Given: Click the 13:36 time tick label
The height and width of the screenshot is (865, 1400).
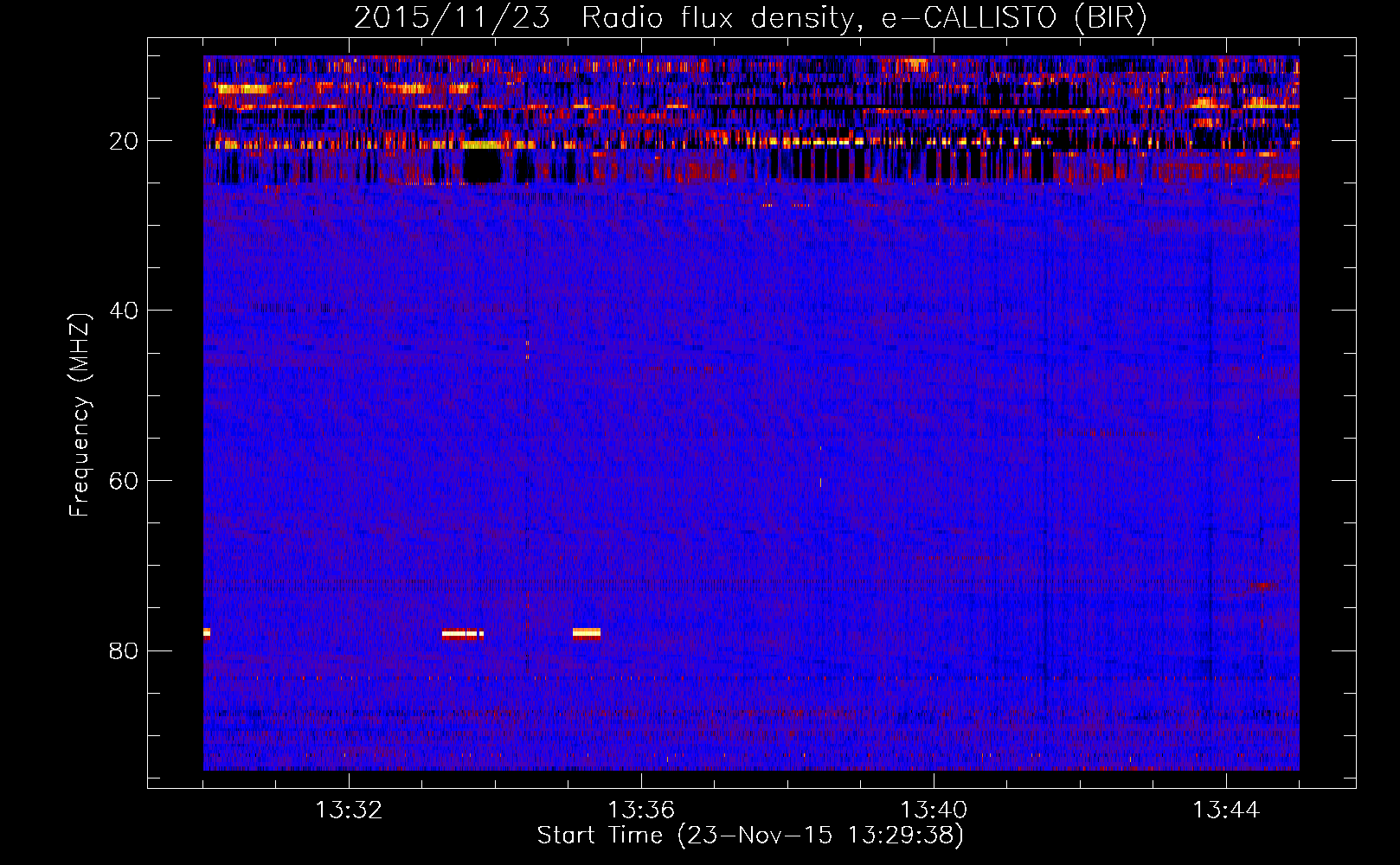Looking at the screenshot, I should tap(641, 811).
